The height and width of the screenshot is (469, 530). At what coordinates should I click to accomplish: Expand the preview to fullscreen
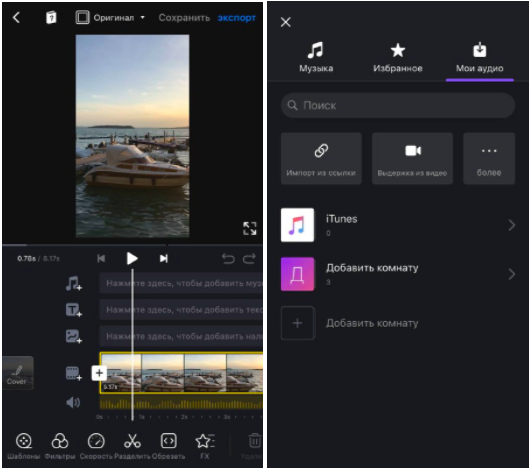pos(250,228)
